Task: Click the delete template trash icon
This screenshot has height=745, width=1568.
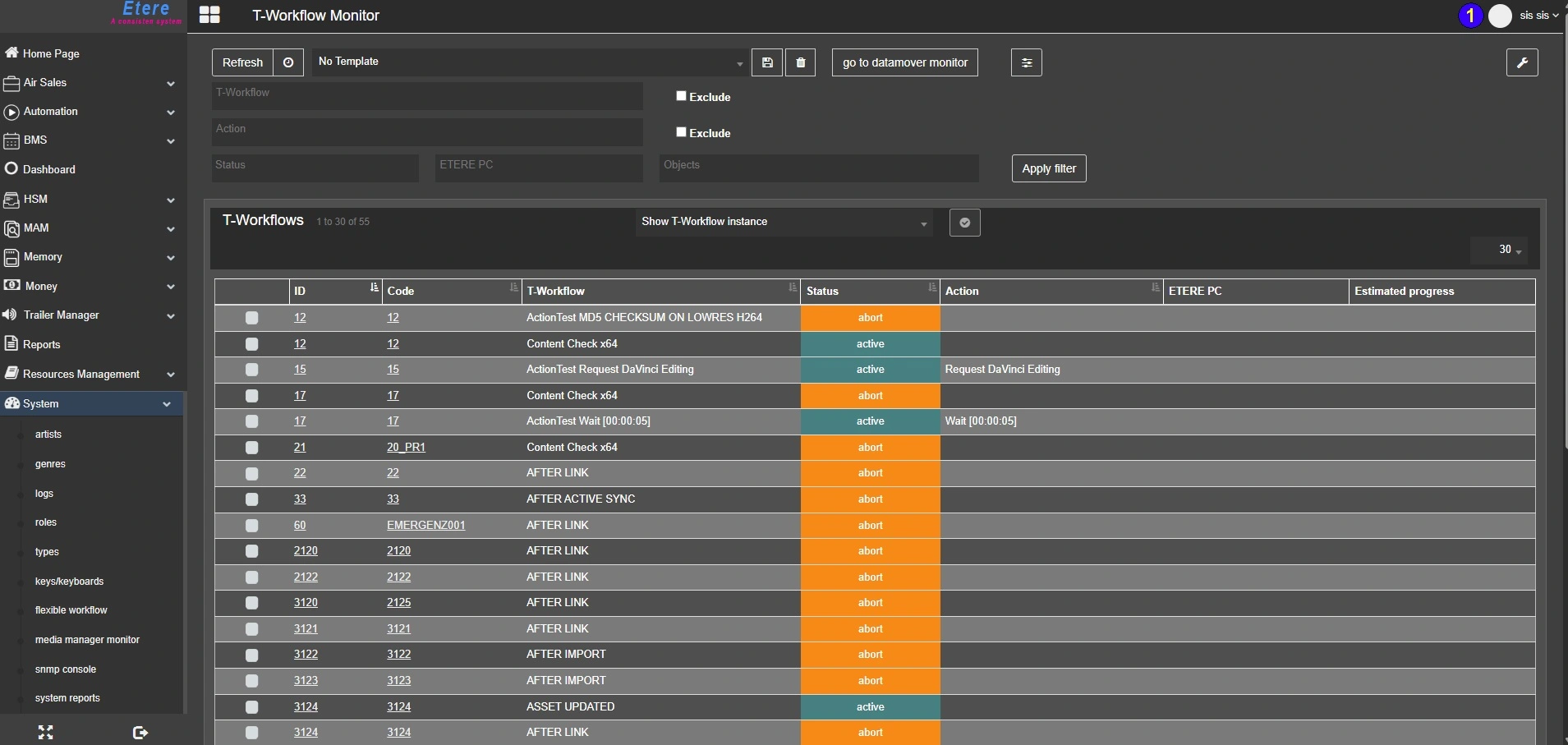Action: click(x=801, y=62)
